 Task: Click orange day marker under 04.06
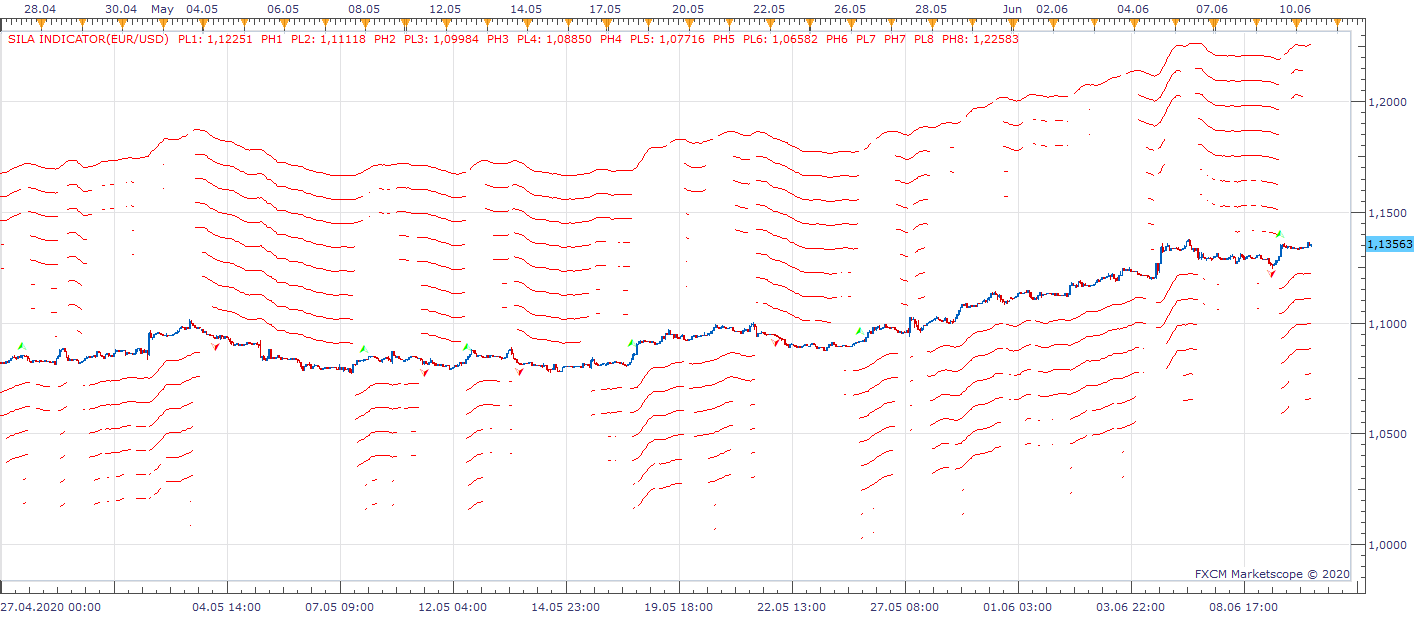(x=1133, y=24)
